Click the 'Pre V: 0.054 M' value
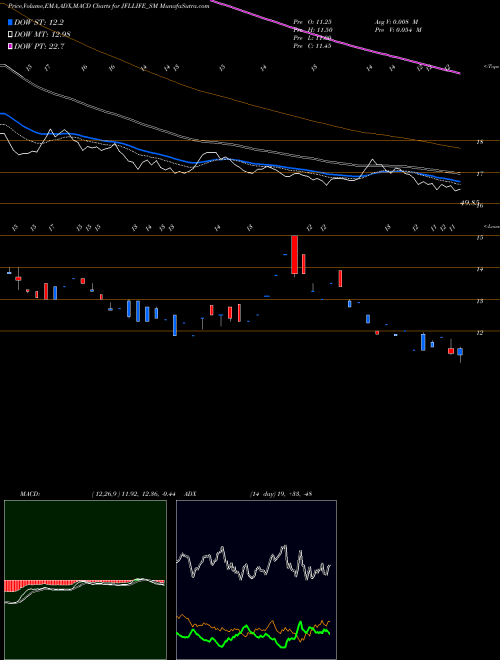The height and width of the screenshot is (660, 500). 398,30
